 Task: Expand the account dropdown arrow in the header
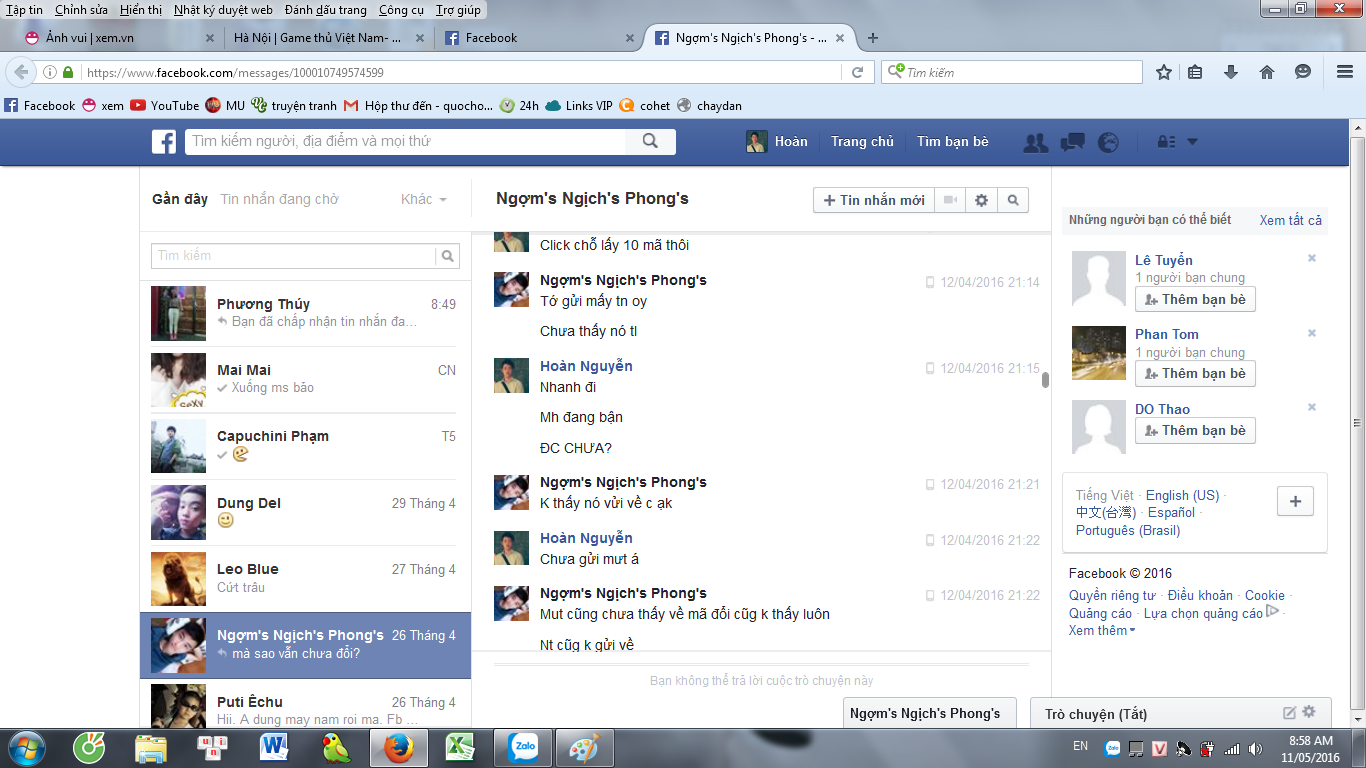pyautogui.click(x=1192, y=142)
